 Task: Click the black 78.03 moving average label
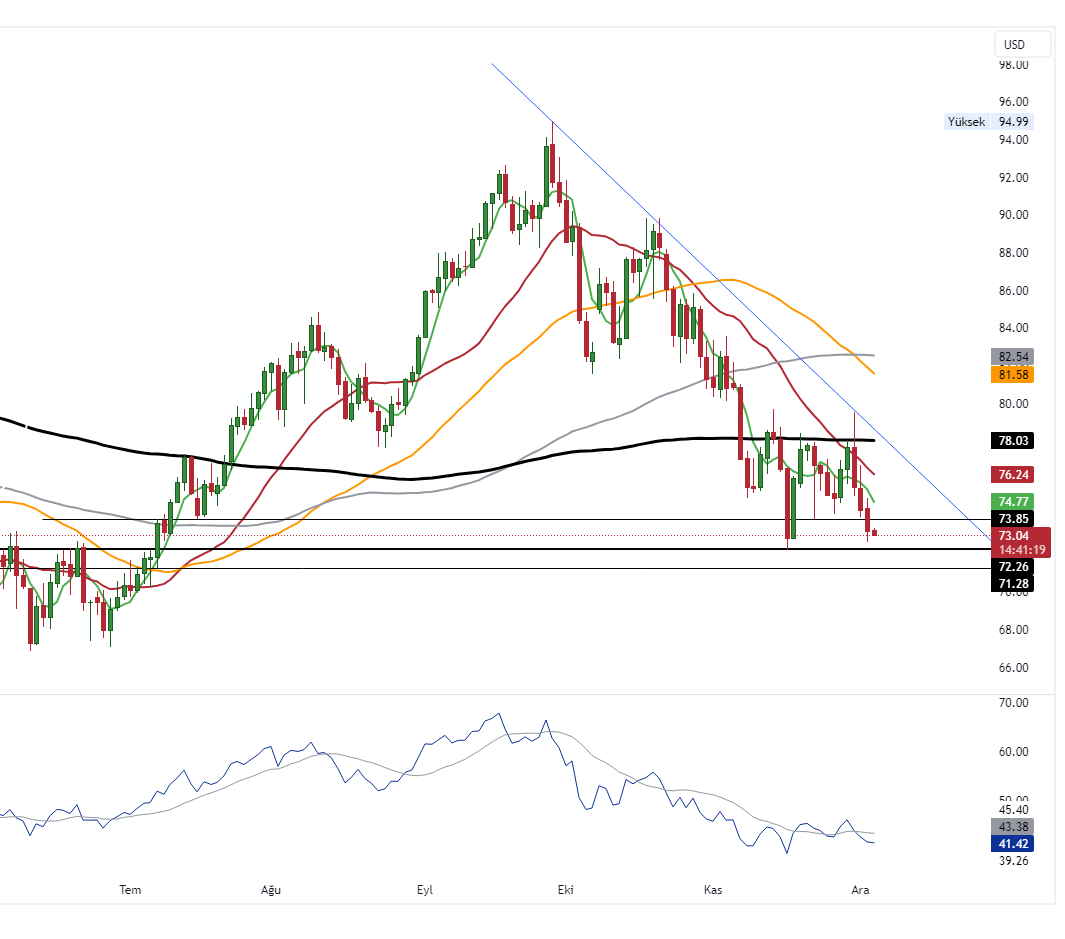[1012, 440]
